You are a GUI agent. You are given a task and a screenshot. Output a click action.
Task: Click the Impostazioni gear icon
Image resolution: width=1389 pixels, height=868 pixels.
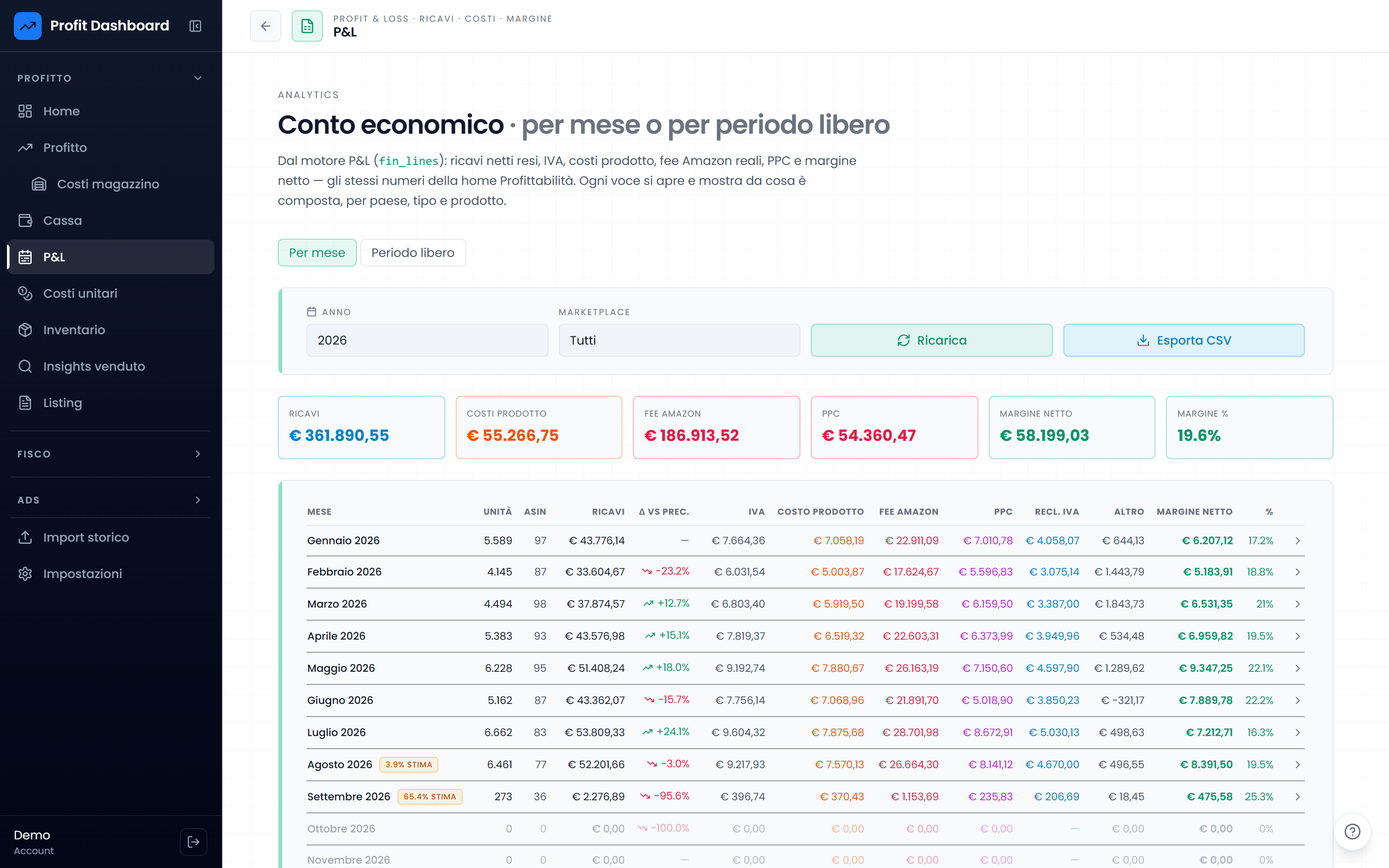(x=25, y=573)
